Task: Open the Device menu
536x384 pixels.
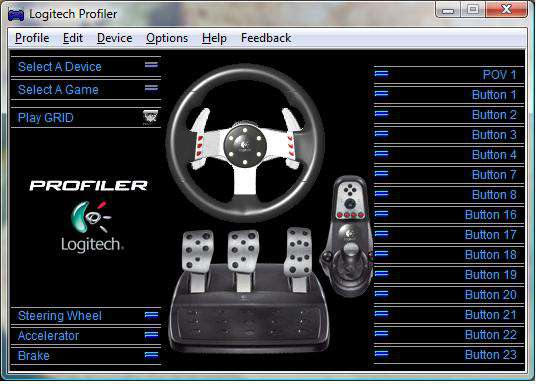Action: (115, 38)
